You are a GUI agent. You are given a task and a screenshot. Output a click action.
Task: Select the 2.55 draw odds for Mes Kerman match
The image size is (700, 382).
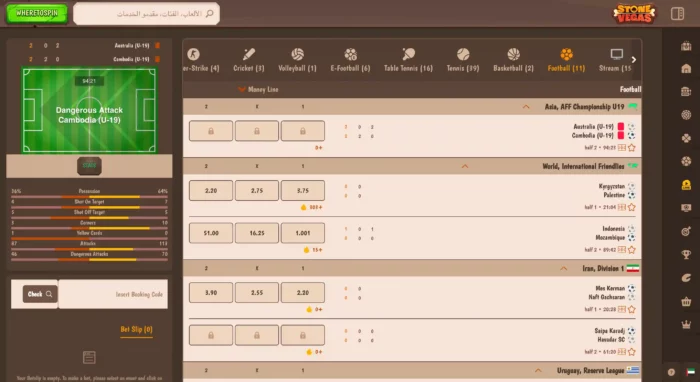pos(257,293)
